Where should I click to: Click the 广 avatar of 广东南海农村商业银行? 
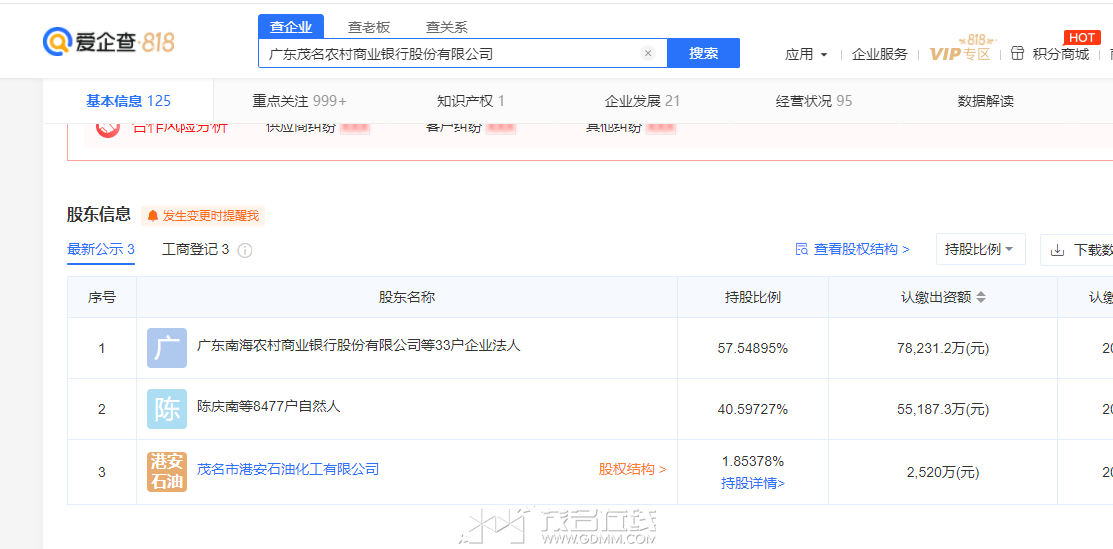[x=167, y=348]
